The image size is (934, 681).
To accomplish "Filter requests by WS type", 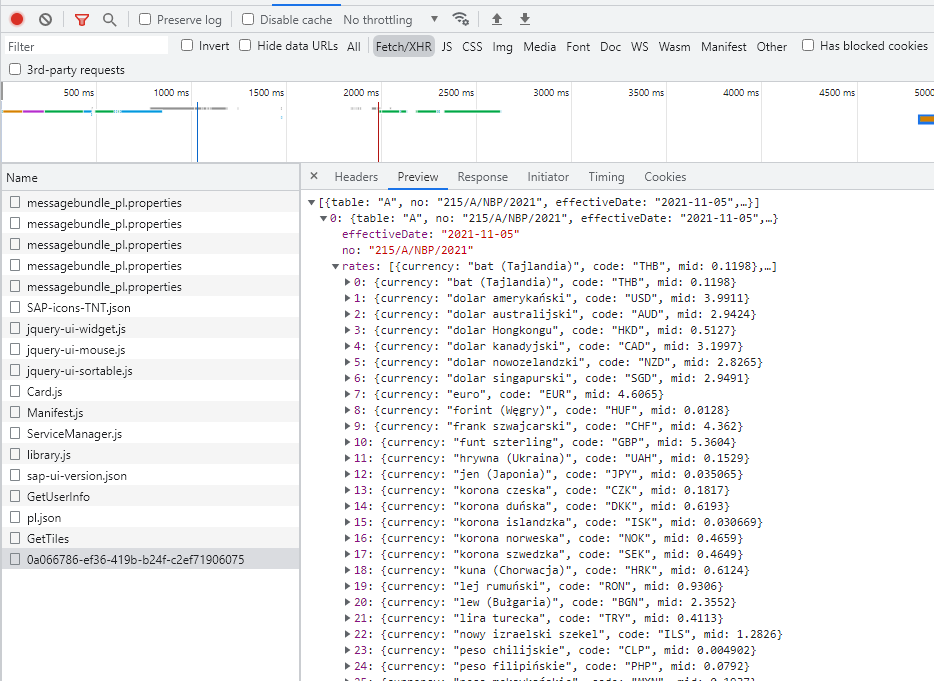I will pos(640,46).
